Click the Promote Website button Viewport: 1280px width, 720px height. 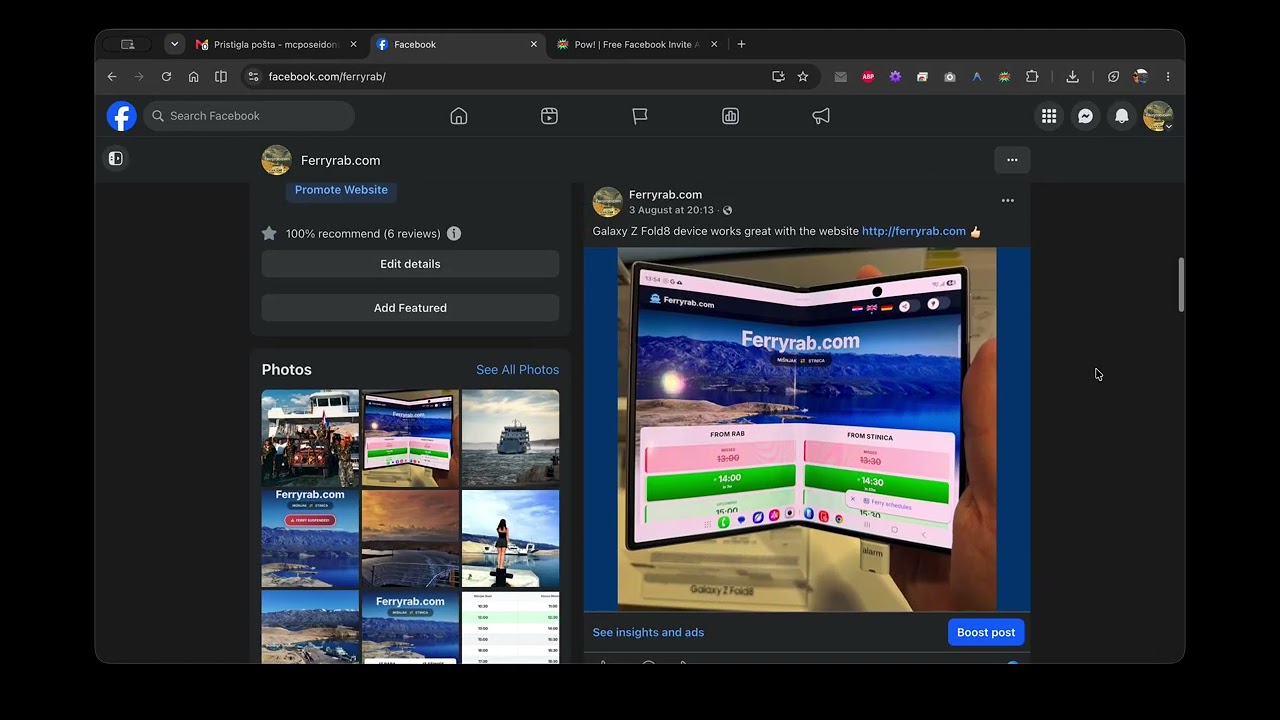click(341, 190)
